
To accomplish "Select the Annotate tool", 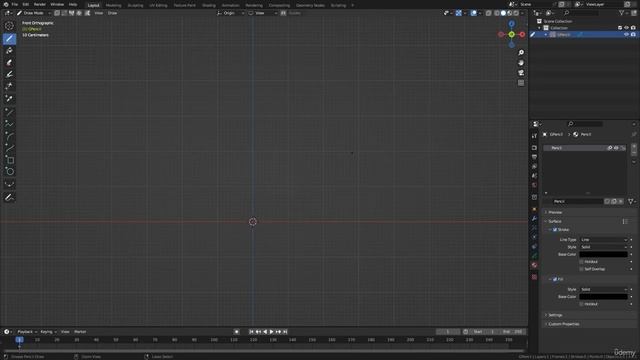I will 9,198.
